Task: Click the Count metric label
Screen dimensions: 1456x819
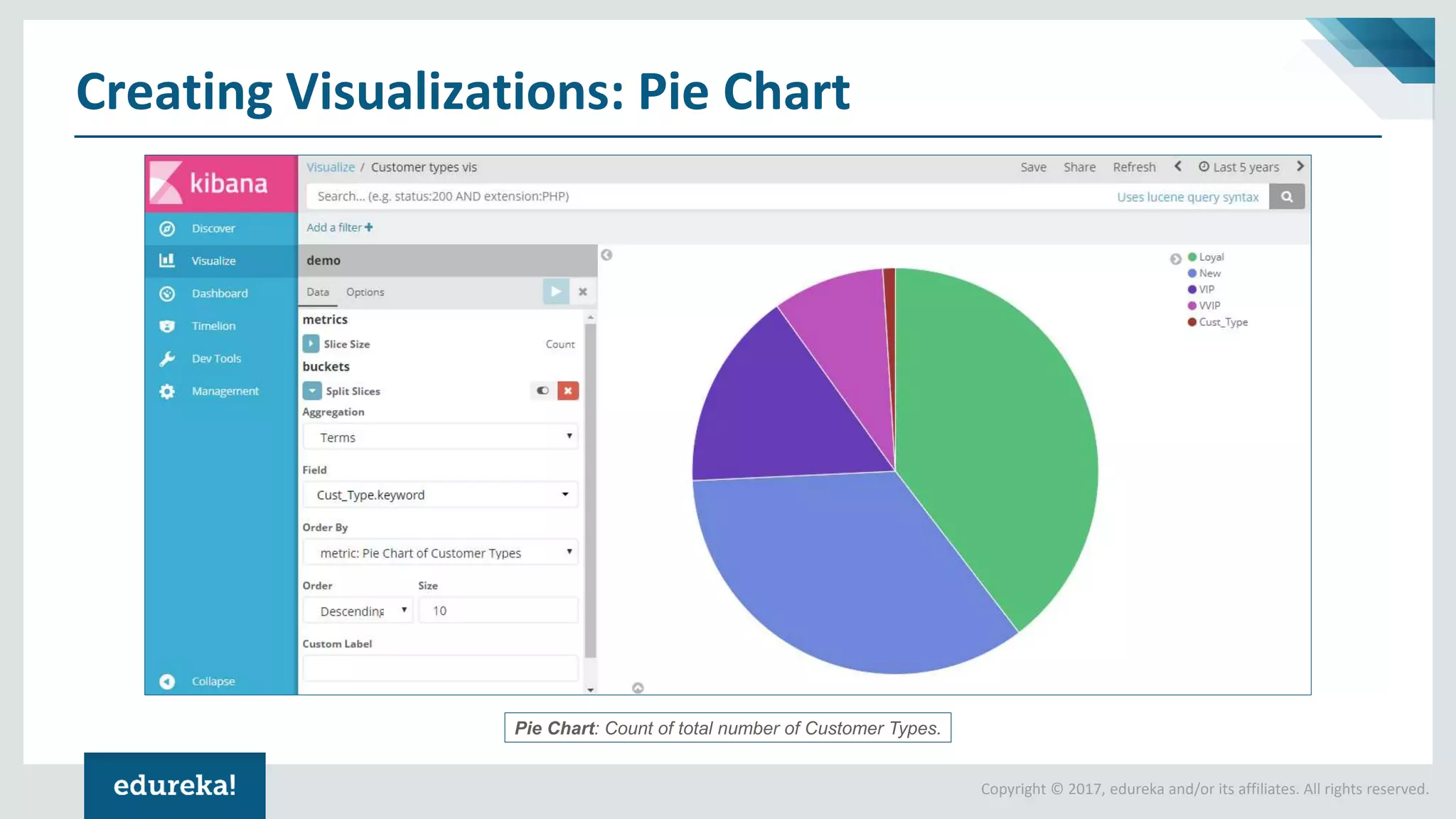Action: point(560,344)
